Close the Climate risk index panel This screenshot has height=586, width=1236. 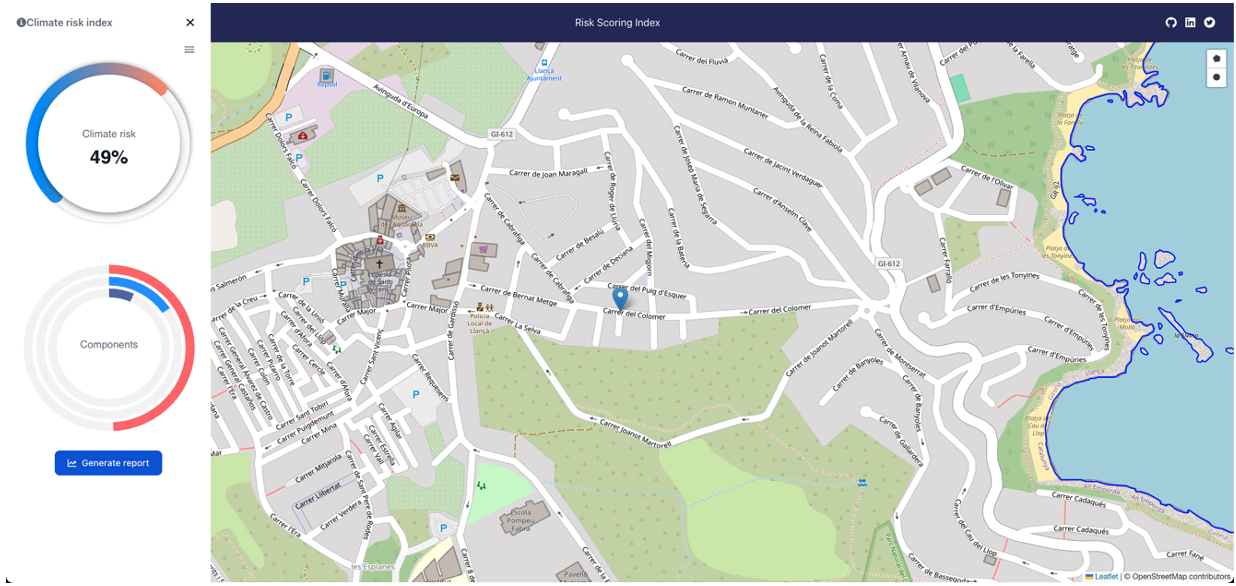tap(190, 22)
